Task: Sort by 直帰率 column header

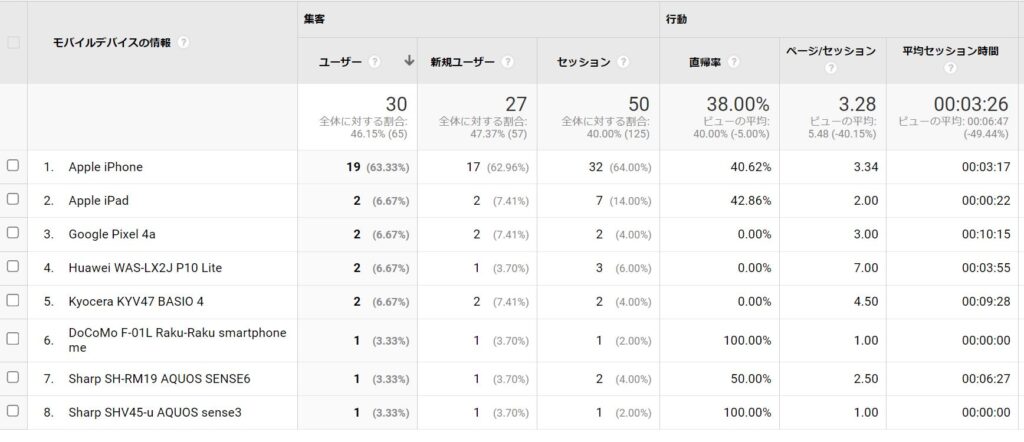Action: click(x=705, y=62)
